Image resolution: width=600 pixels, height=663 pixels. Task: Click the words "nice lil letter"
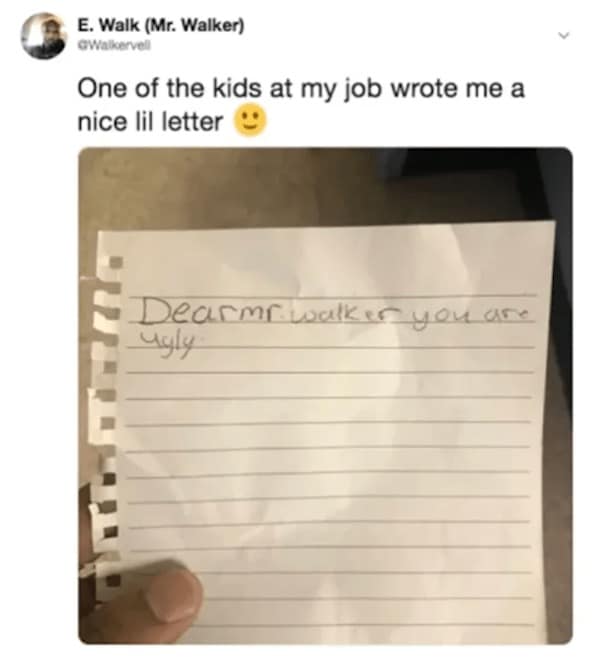point(150,122)
